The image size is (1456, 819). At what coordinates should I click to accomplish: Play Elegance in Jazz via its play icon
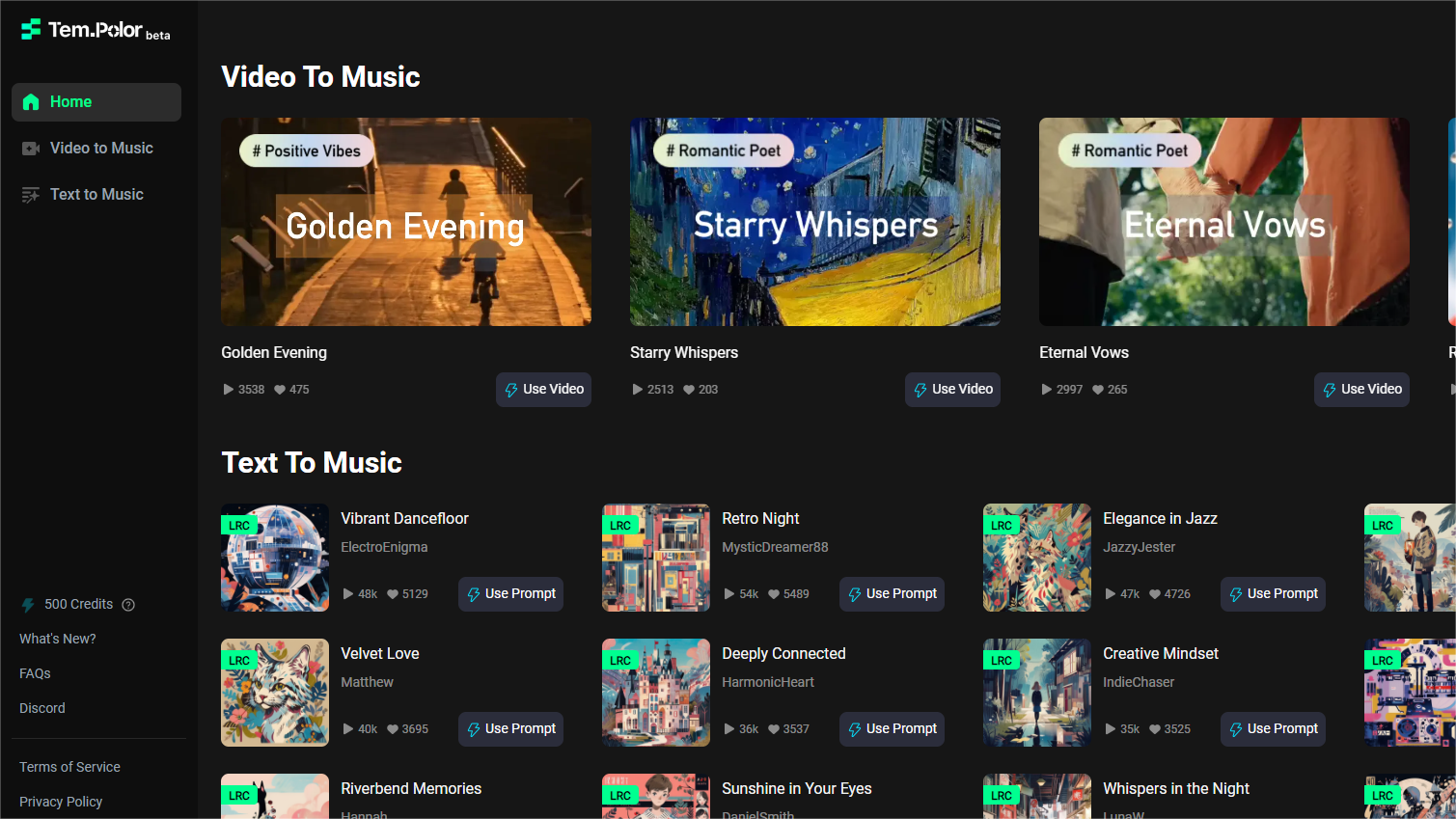[1111, 594]
